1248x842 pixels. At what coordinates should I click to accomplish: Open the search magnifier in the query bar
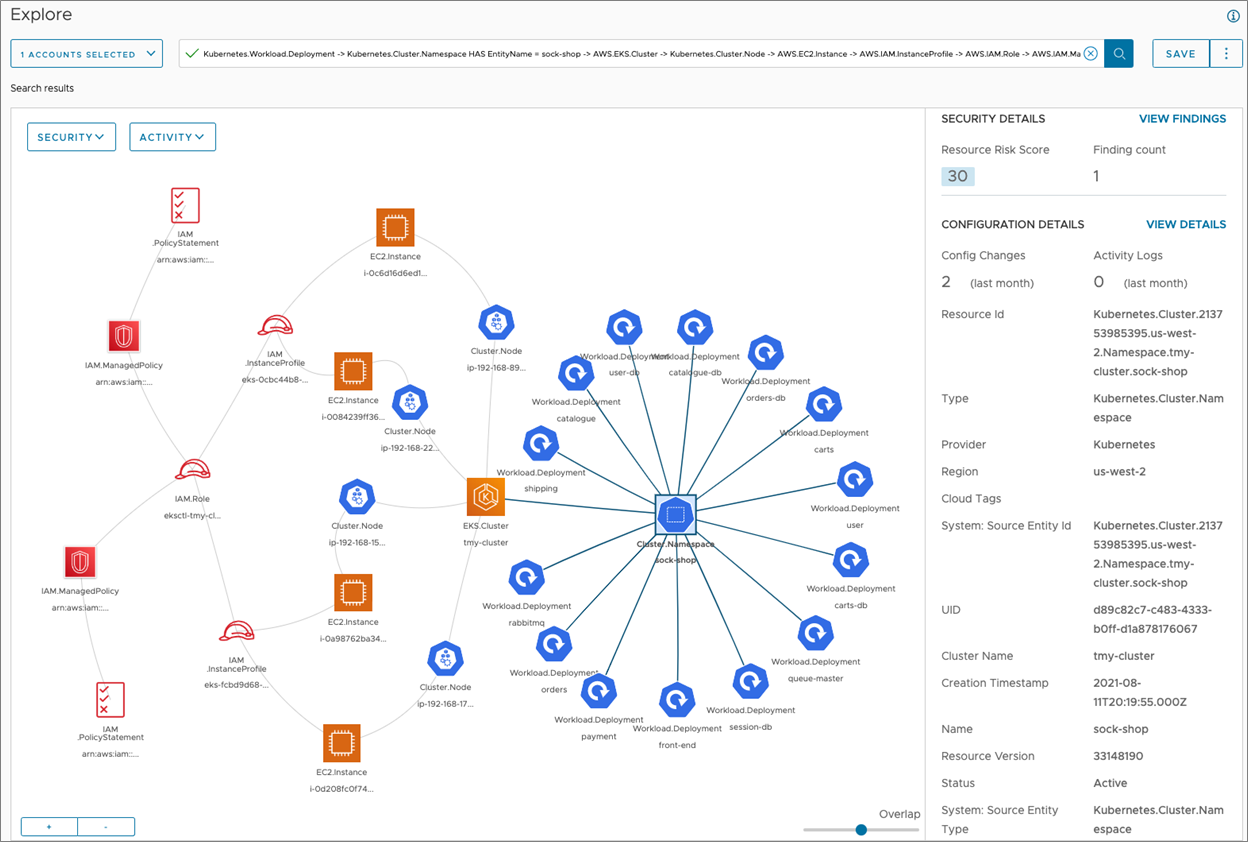coord(1118,53)
